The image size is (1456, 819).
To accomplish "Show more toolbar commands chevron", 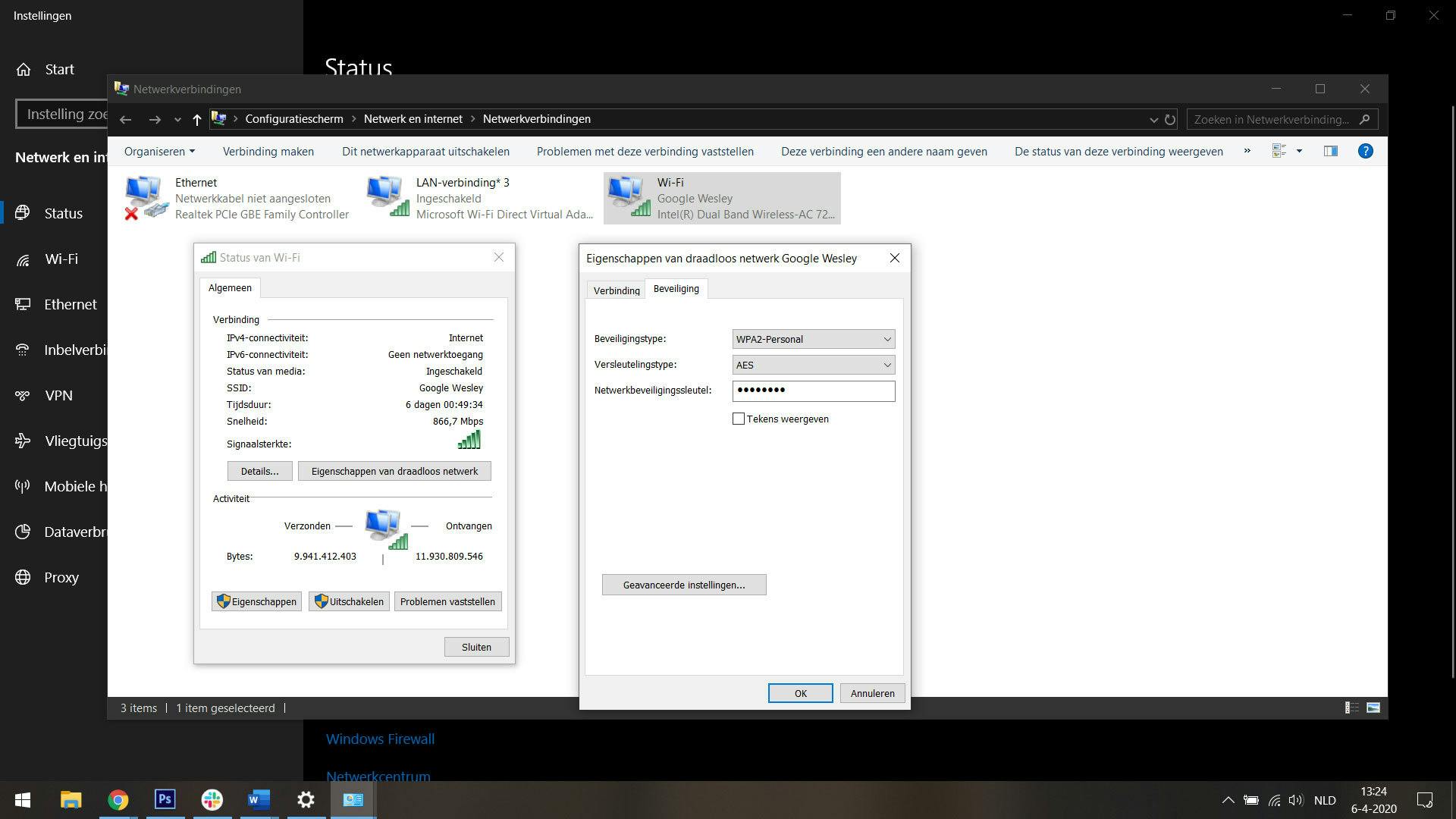I will [x=1247, y=151].
